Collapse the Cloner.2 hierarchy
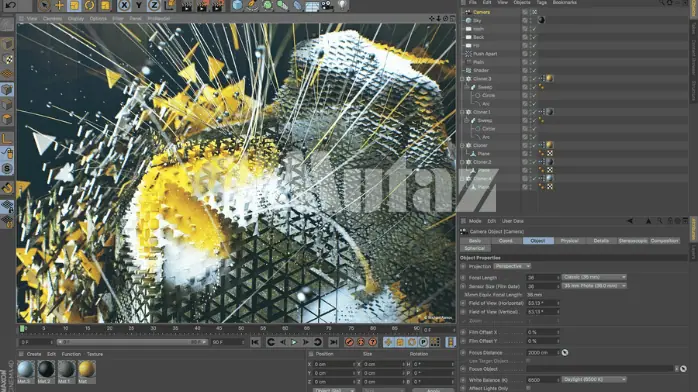The height and width of the screenshot is (392, 698). 462,162
